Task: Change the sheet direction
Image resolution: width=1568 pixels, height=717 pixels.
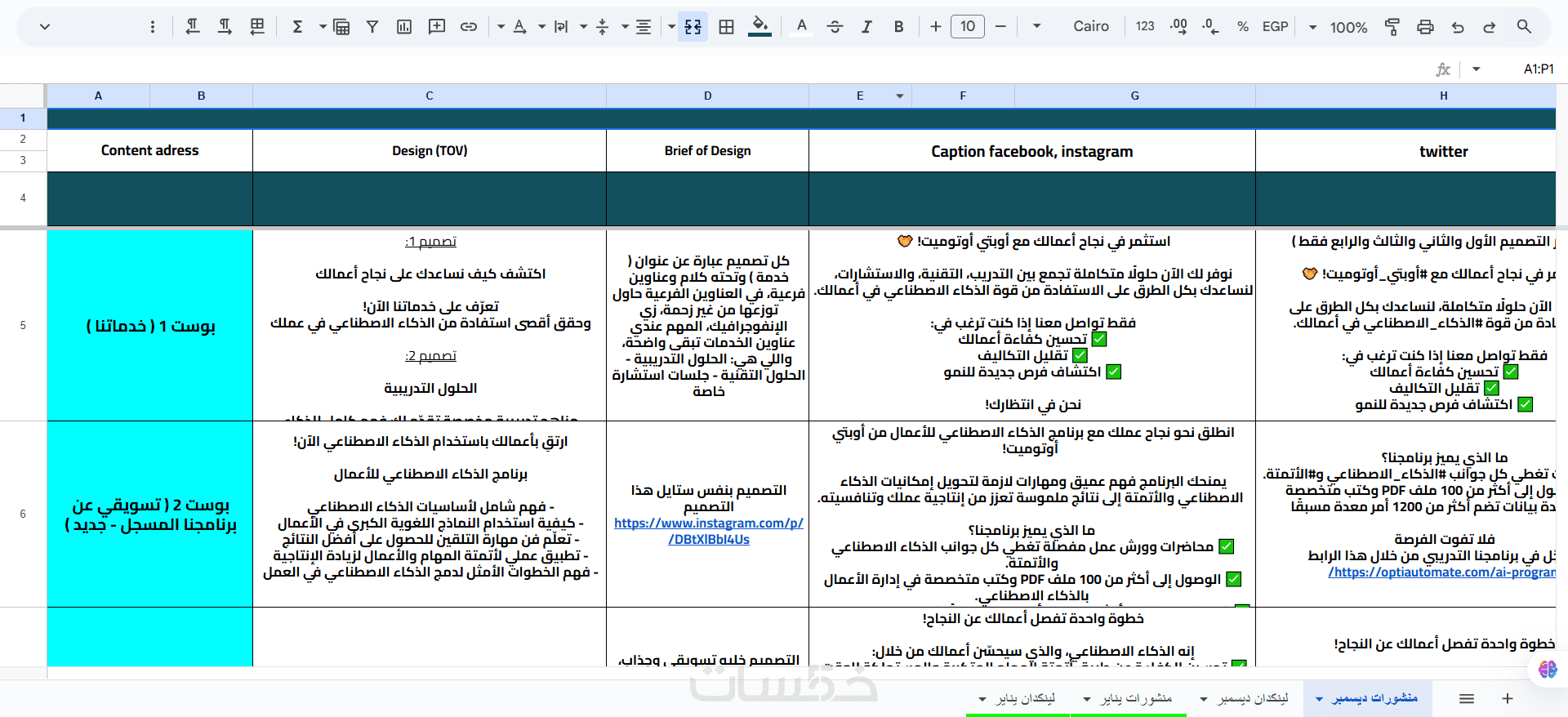Action: (257, 27)
